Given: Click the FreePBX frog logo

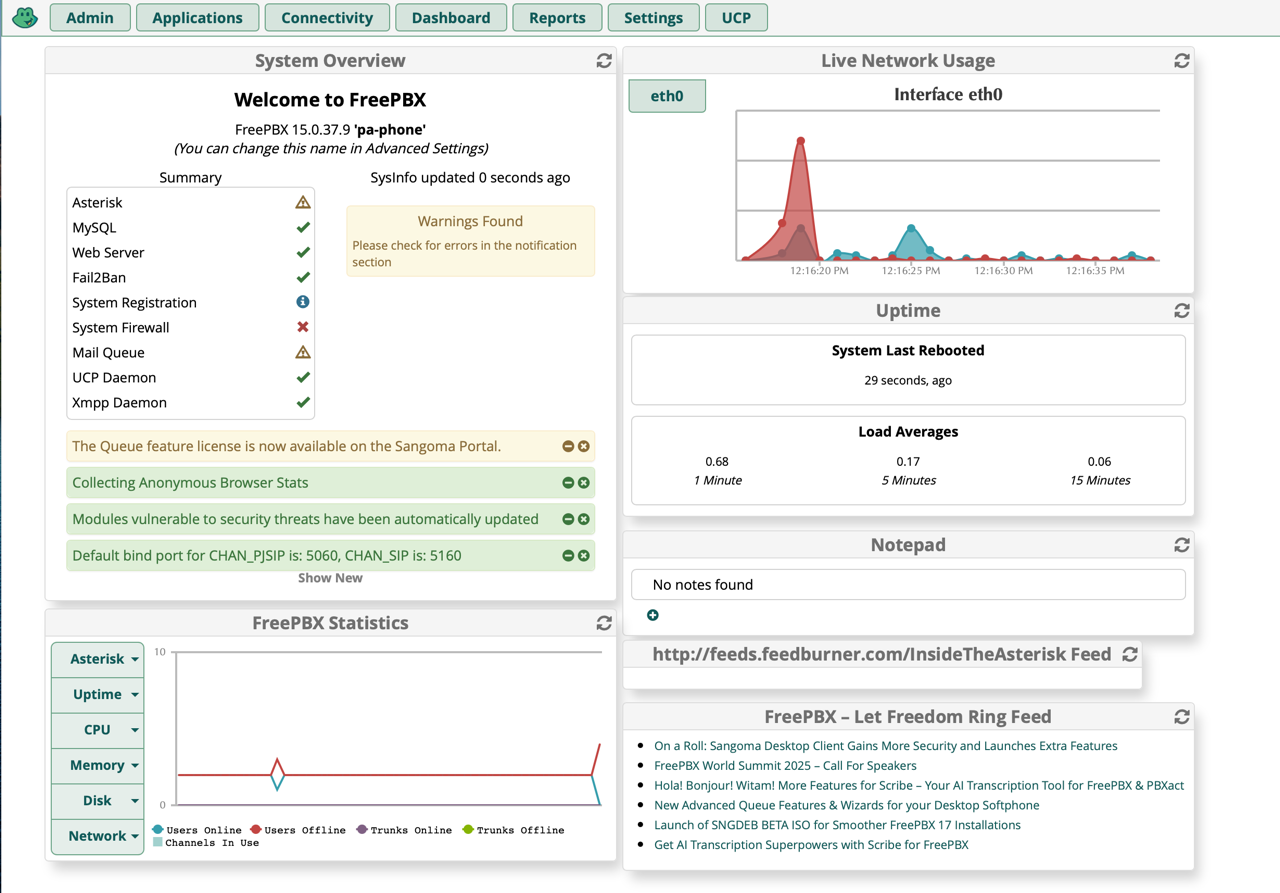Looking at the screenshot, I should [25, 17].
